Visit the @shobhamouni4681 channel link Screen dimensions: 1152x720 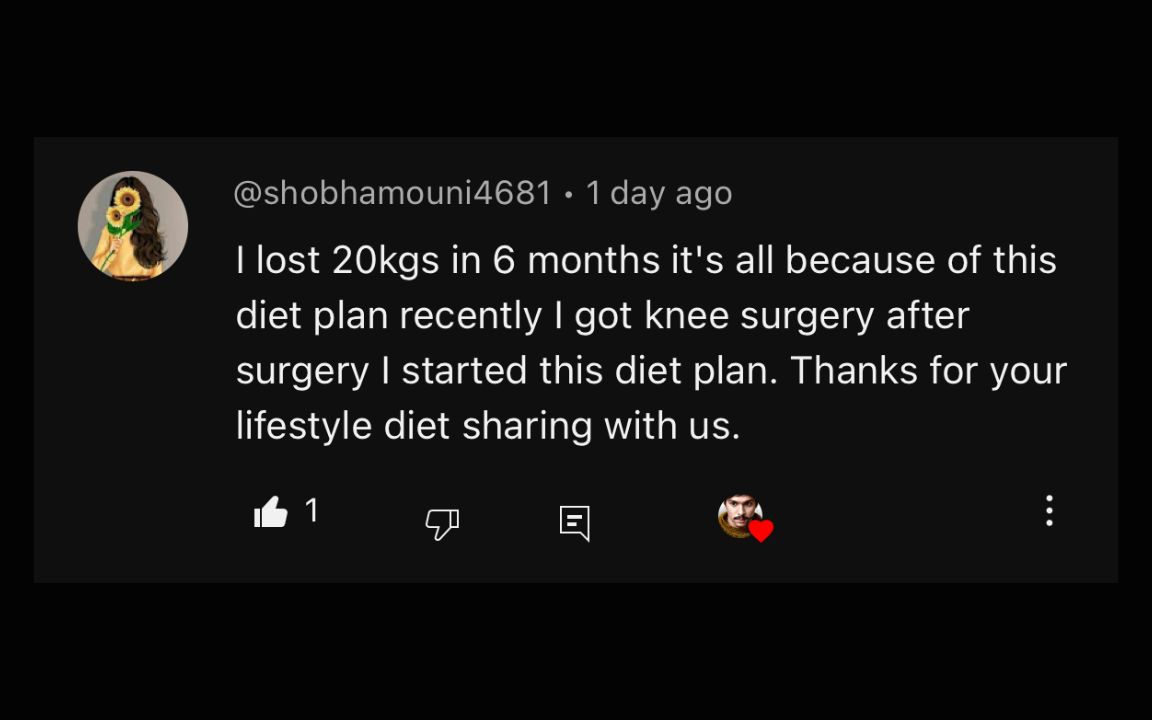pos(392,193)
